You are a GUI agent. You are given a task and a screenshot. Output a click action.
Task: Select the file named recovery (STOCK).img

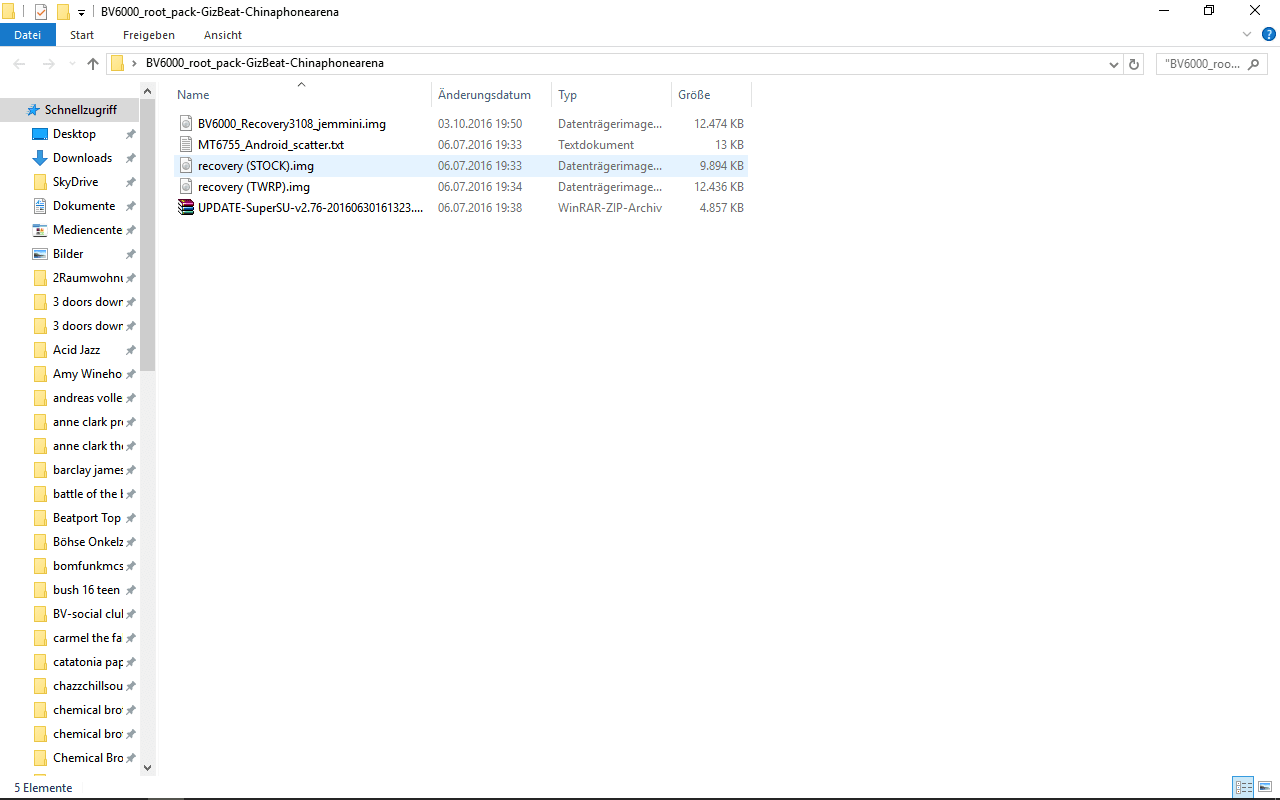[256, 166]
